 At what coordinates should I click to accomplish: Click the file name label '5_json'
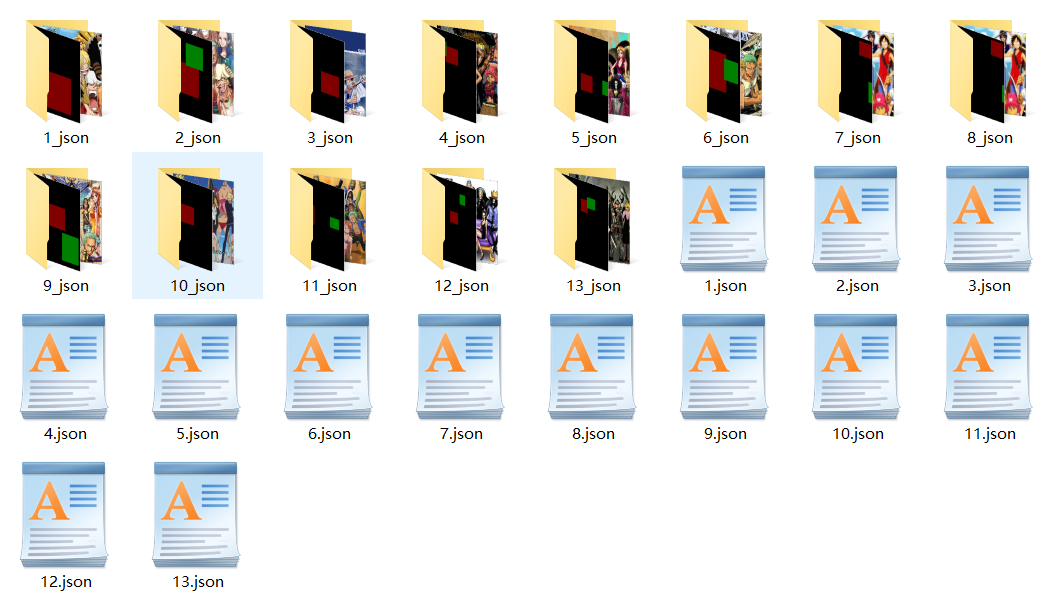pos(594,138)
